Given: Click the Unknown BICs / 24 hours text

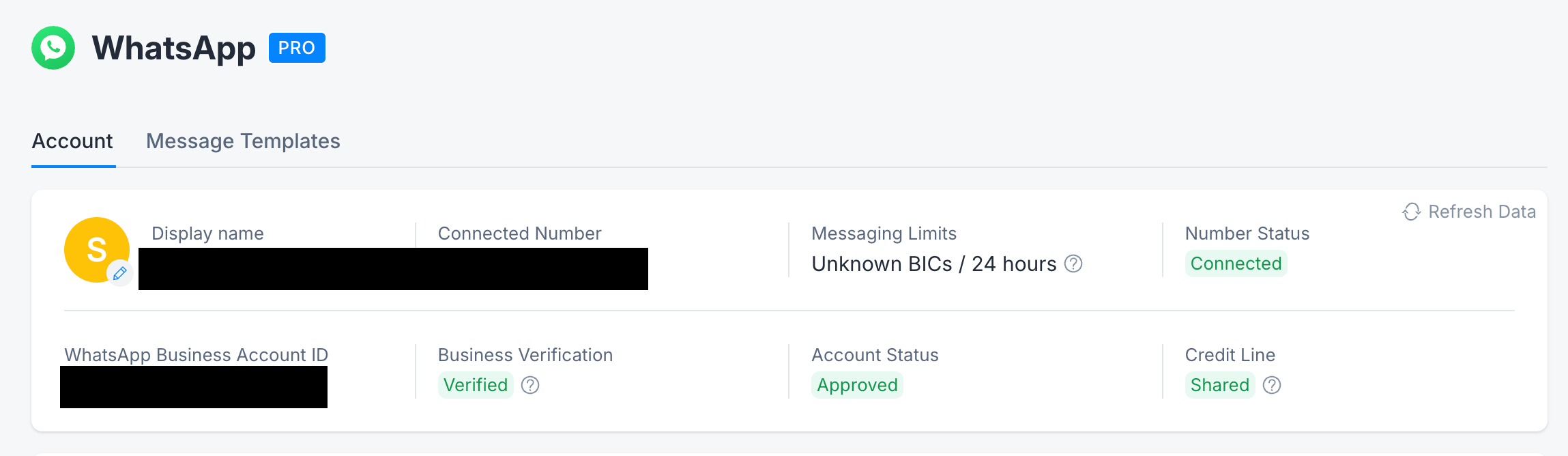Looking at the screenshot, I should coord(934,264).
